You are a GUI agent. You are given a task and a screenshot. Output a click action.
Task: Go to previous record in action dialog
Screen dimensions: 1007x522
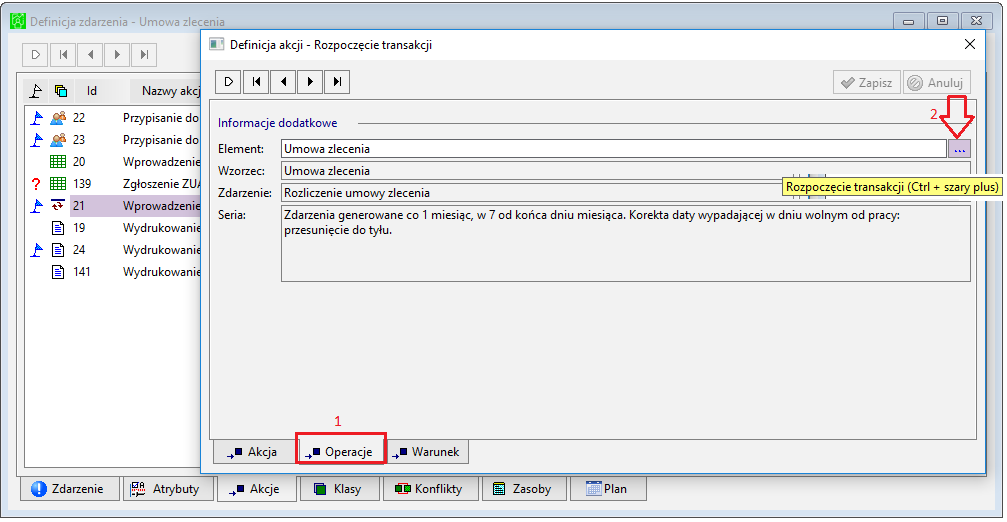click(283, 82)
